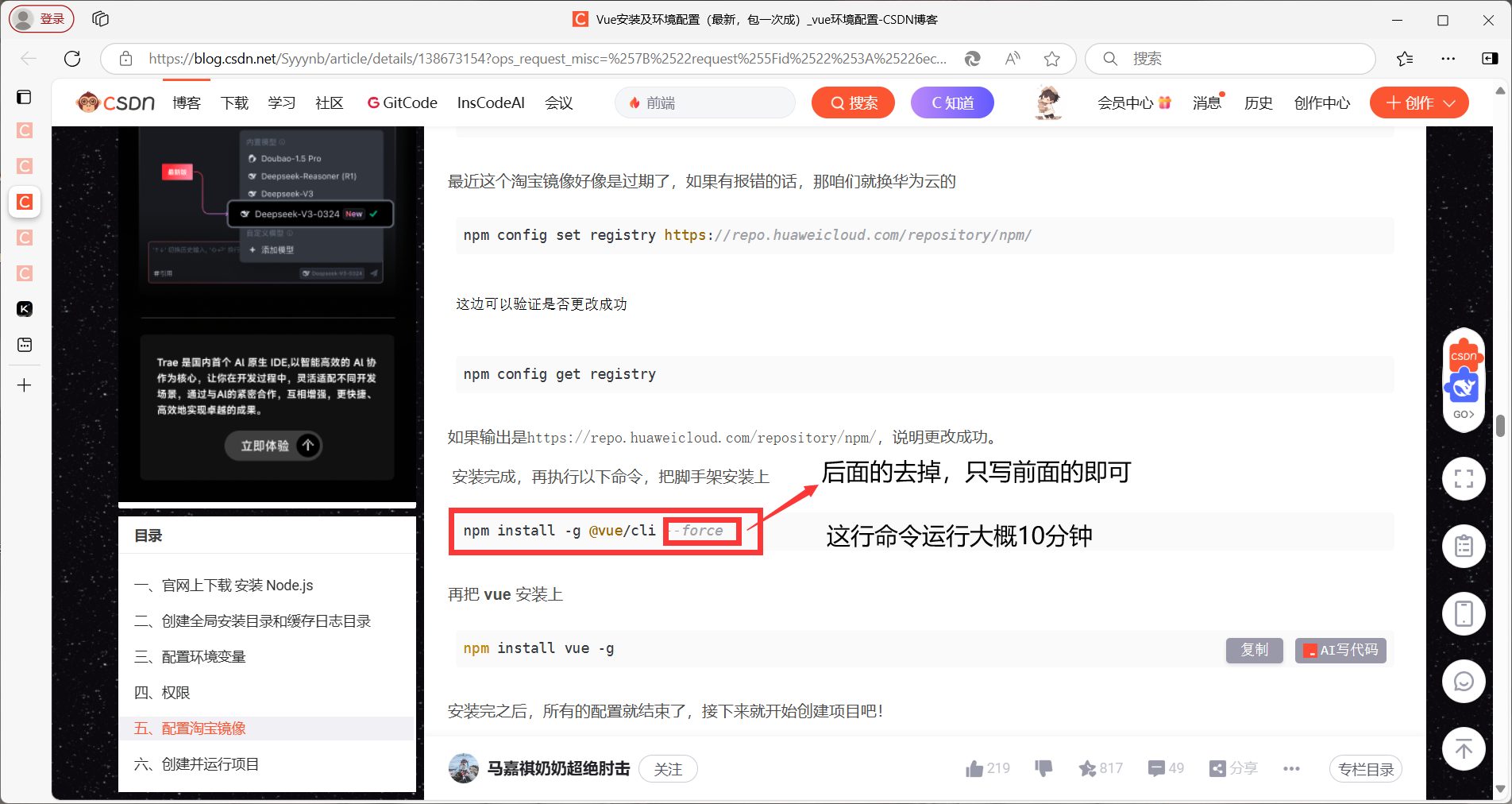The image size is (1512, 804).
Task: Click the site info lock icon
Action: [x=125, y=59]
